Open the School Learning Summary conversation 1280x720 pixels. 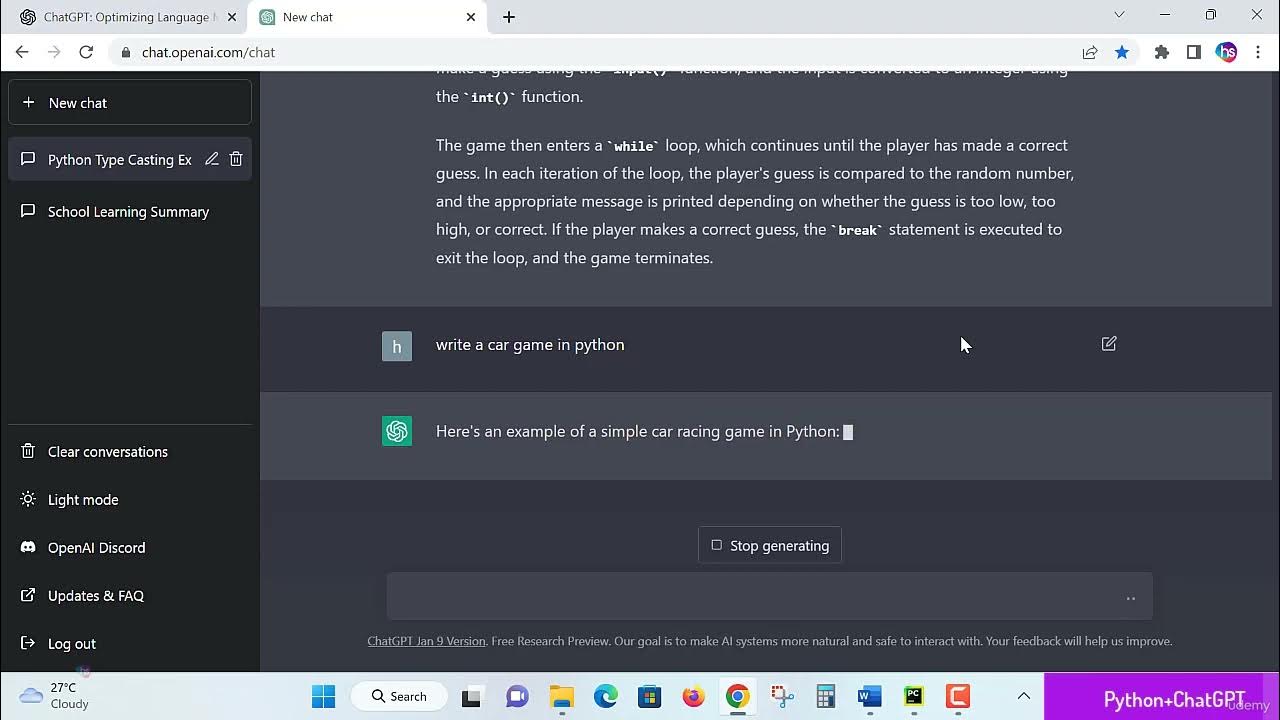(130, 211)
